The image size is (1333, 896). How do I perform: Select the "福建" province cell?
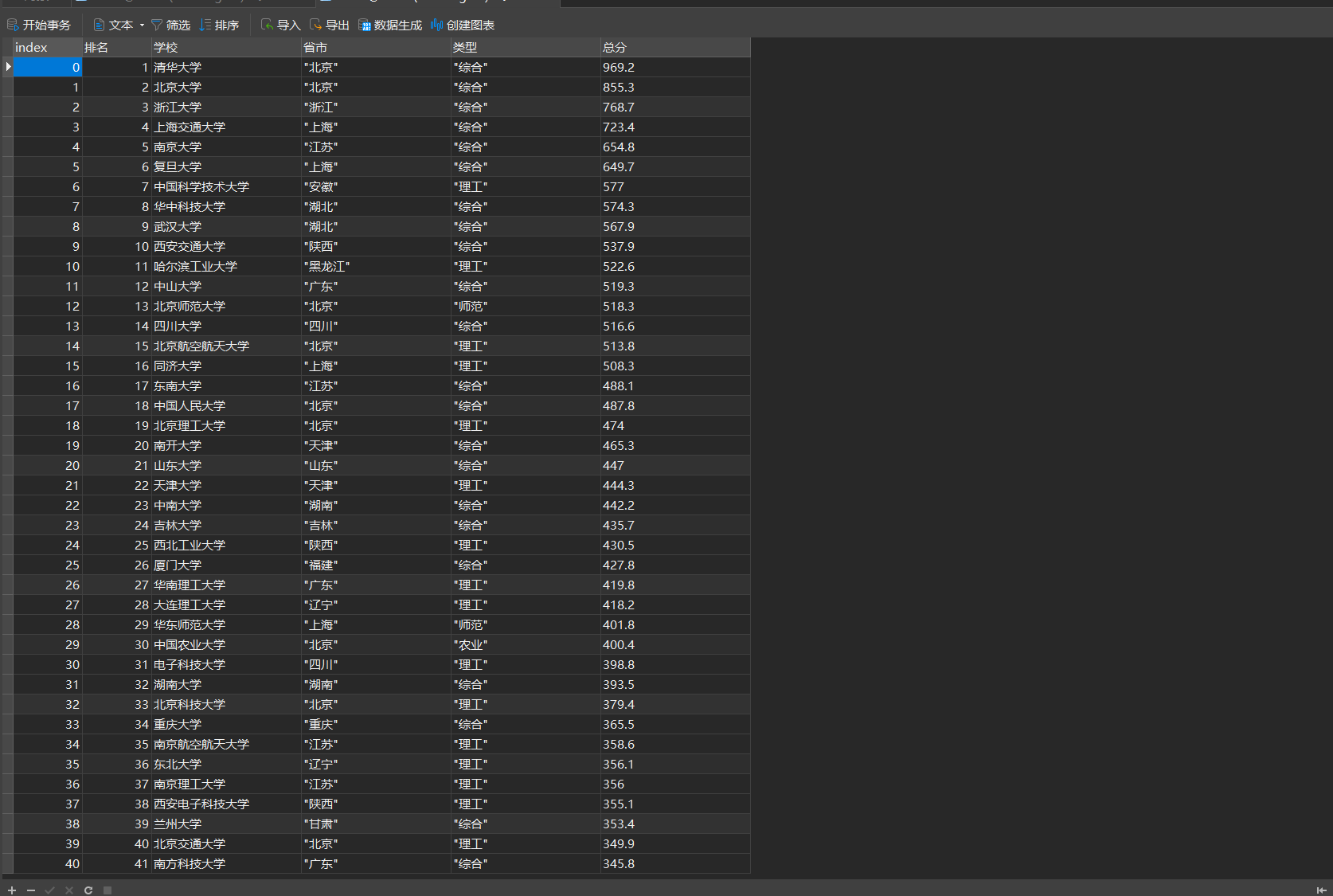click(x=376, y=565)
